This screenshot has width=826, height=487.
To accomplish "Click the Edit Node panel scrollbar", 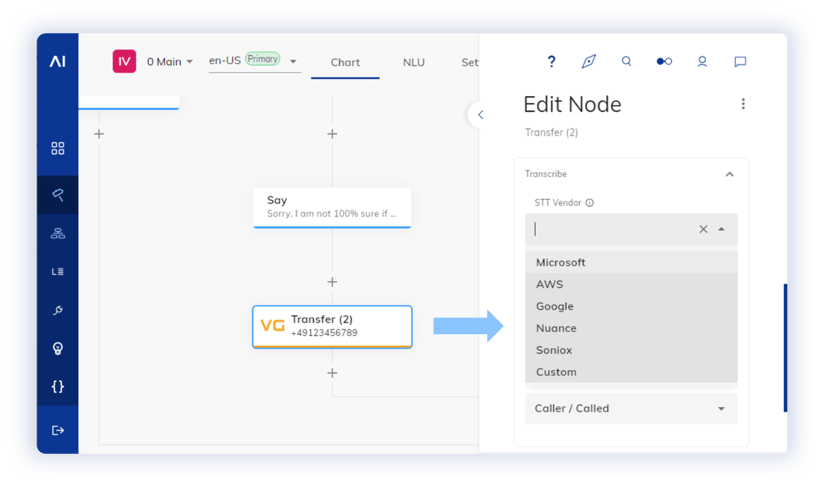I will (x=785, y=347).
